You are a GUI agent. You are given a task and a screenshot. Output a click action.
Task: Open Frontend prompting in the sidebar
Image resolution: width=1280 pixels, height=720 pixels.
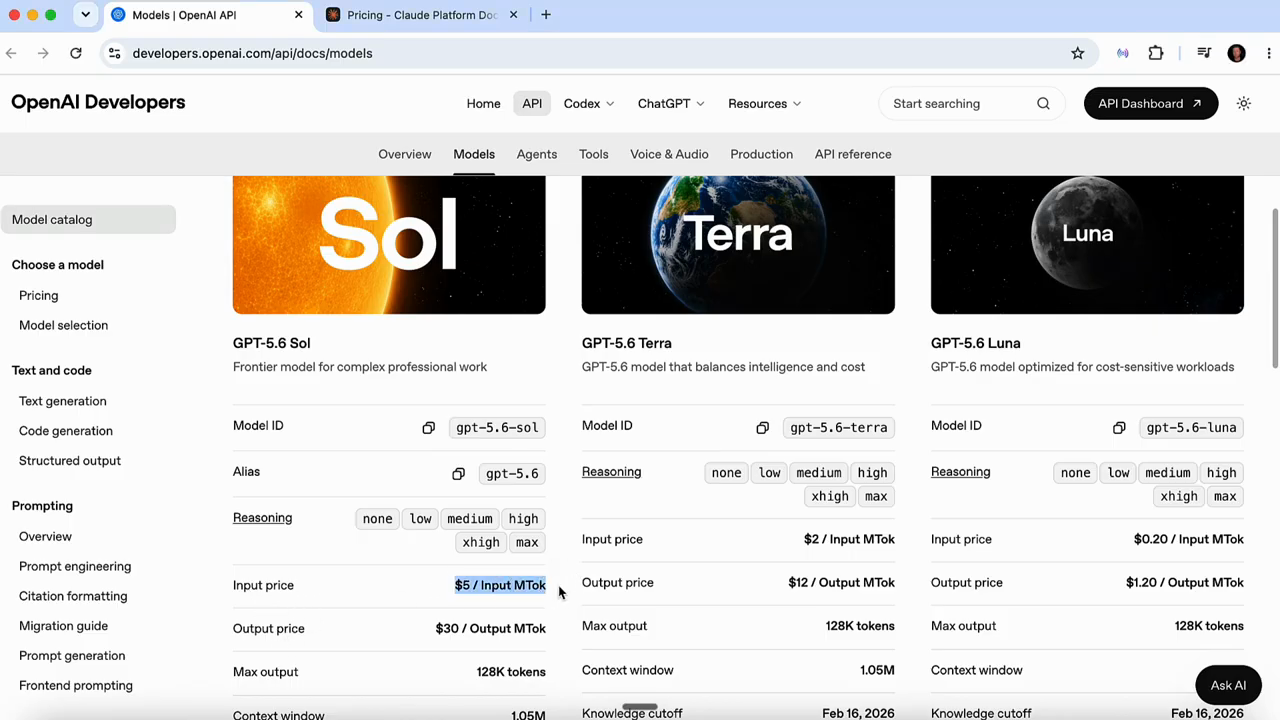click(76, 686)
